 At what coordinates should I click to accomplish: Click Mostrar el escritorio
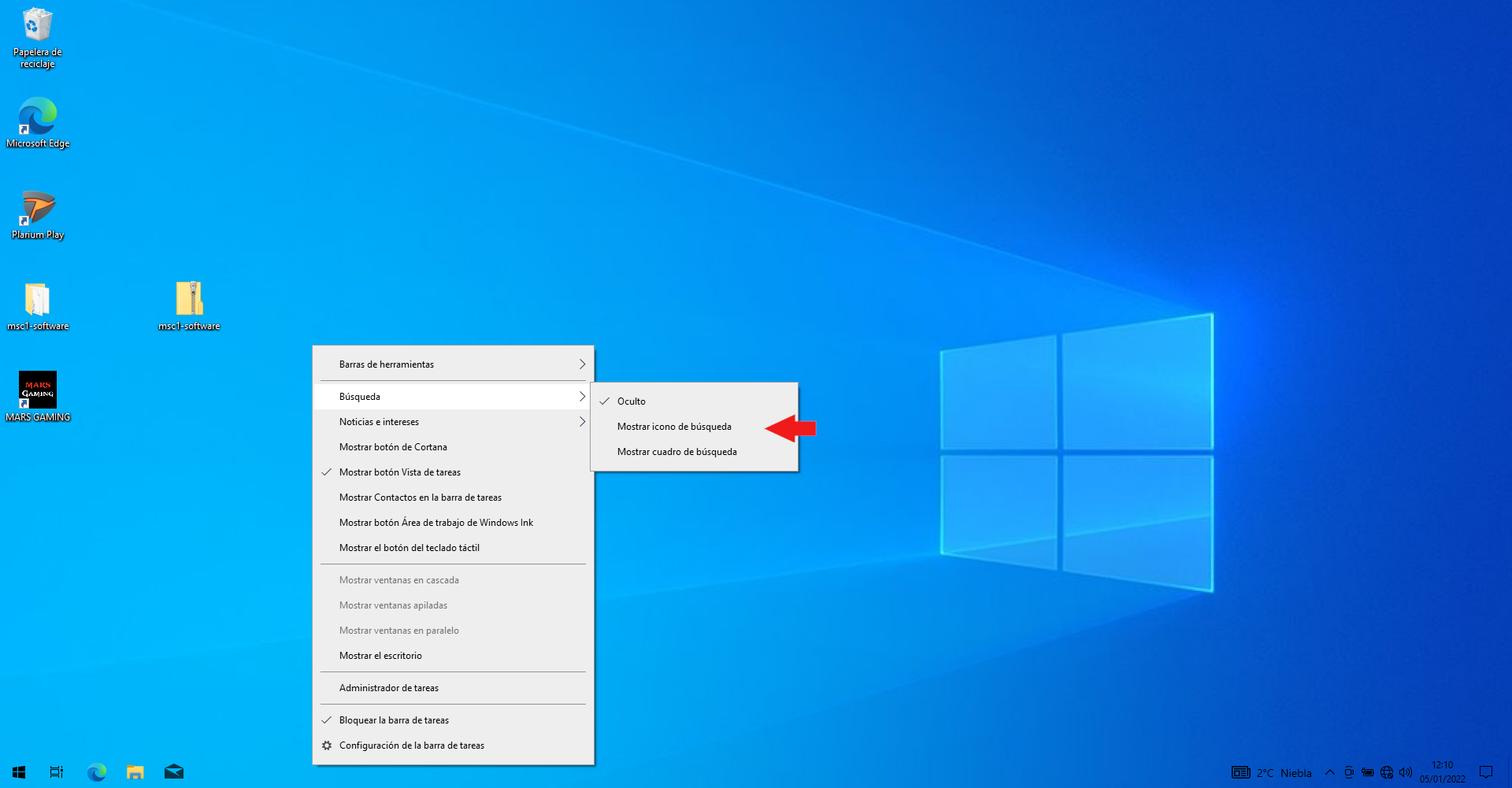click(453, 656)
